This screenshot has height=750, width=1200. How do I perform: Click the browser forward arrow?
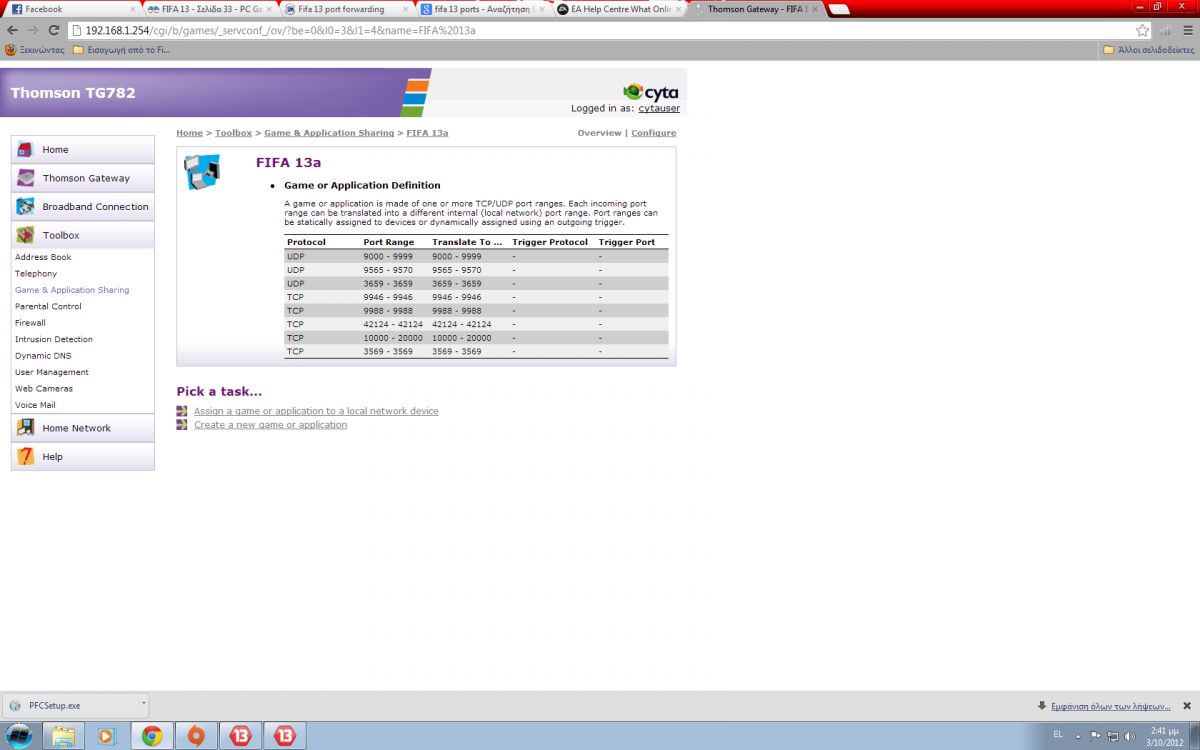pyautogui.click(x=31, y=30)
